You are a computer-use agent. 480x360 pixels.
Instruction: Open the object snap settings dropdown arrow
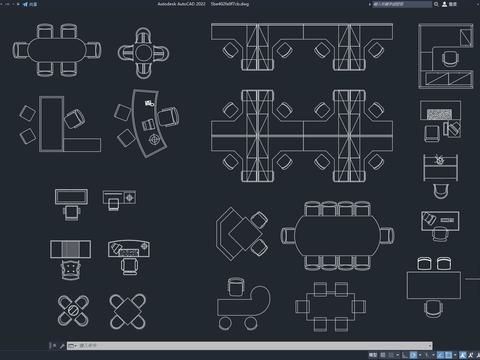pyautogui.click(x=455, y=355)
